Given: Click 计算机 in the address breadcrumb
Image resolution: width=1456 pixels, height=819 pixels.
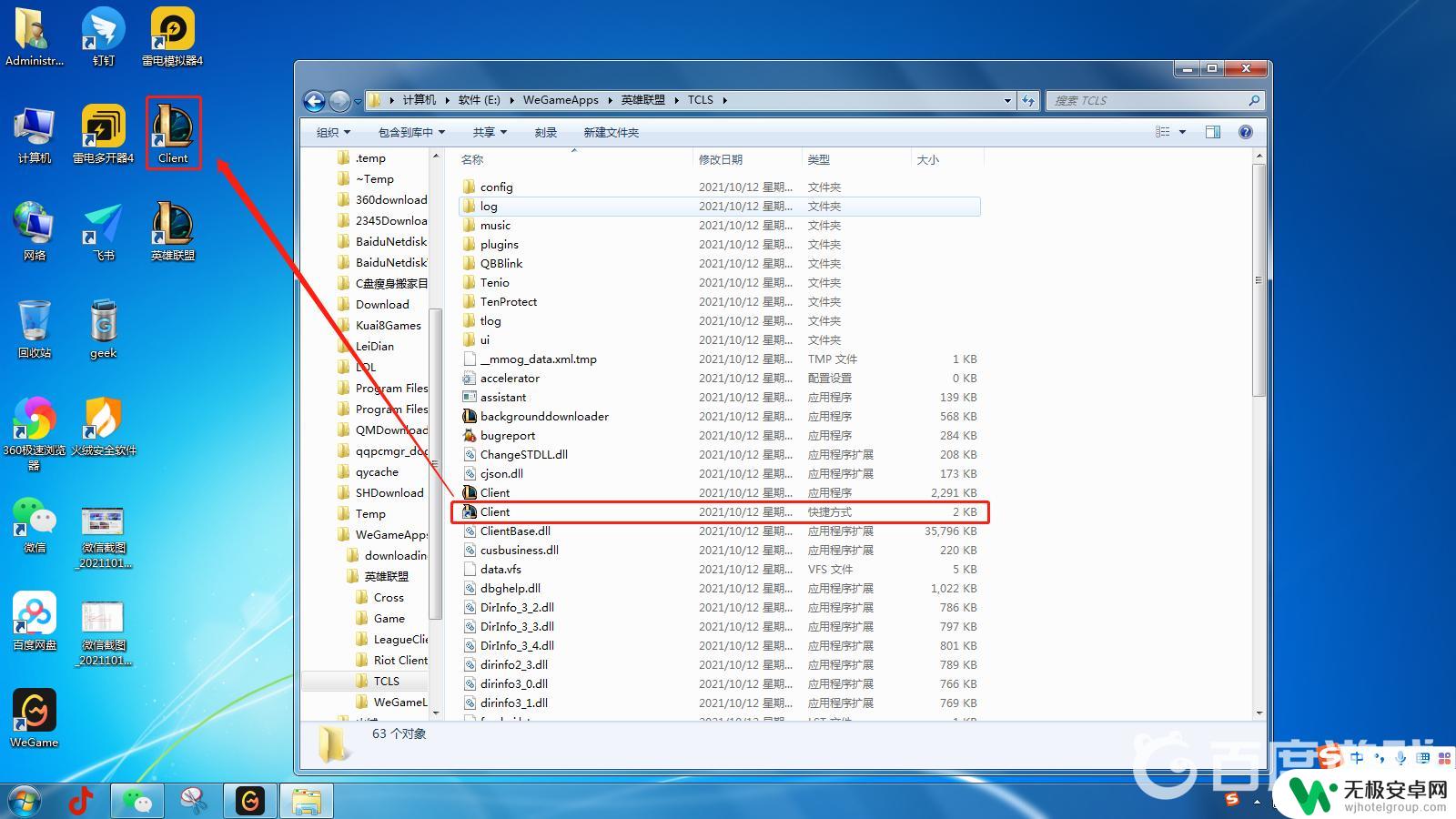Looking at the screenshot, I should point(420,100).
